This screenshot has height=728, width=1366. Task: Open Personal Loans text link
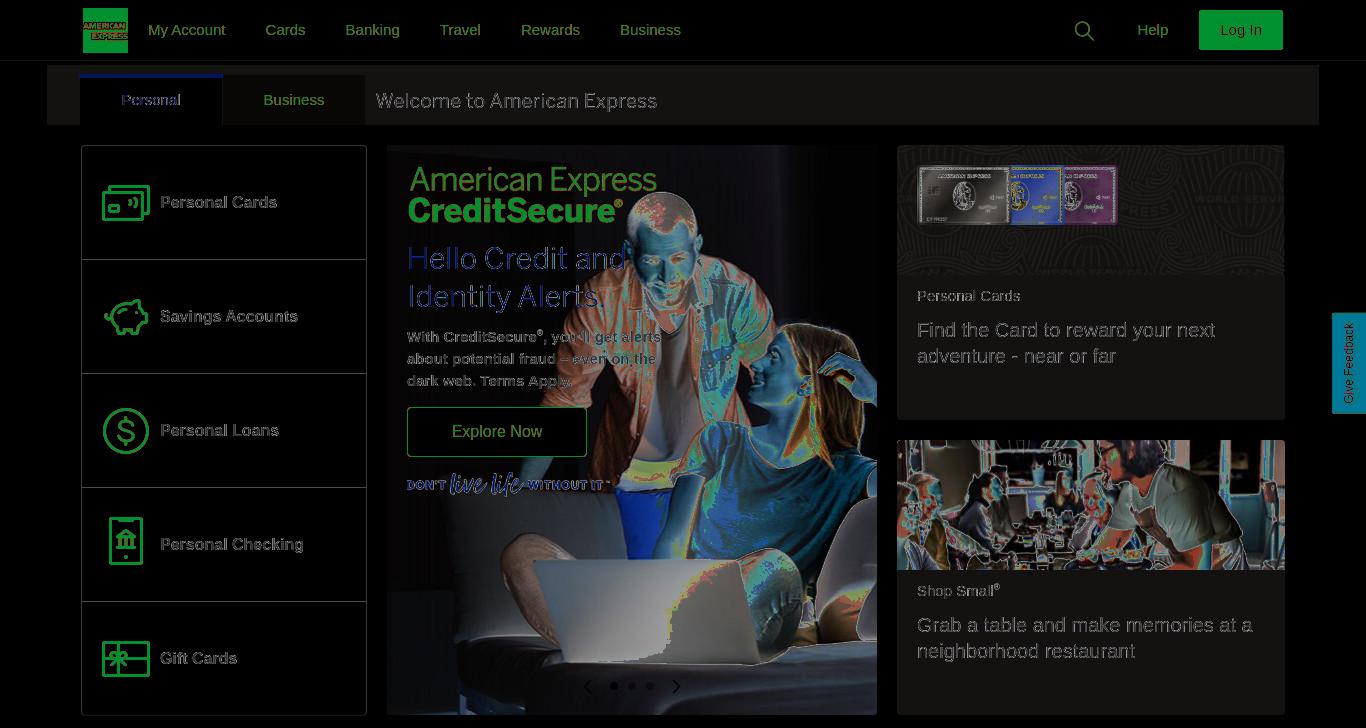[219, 430]
